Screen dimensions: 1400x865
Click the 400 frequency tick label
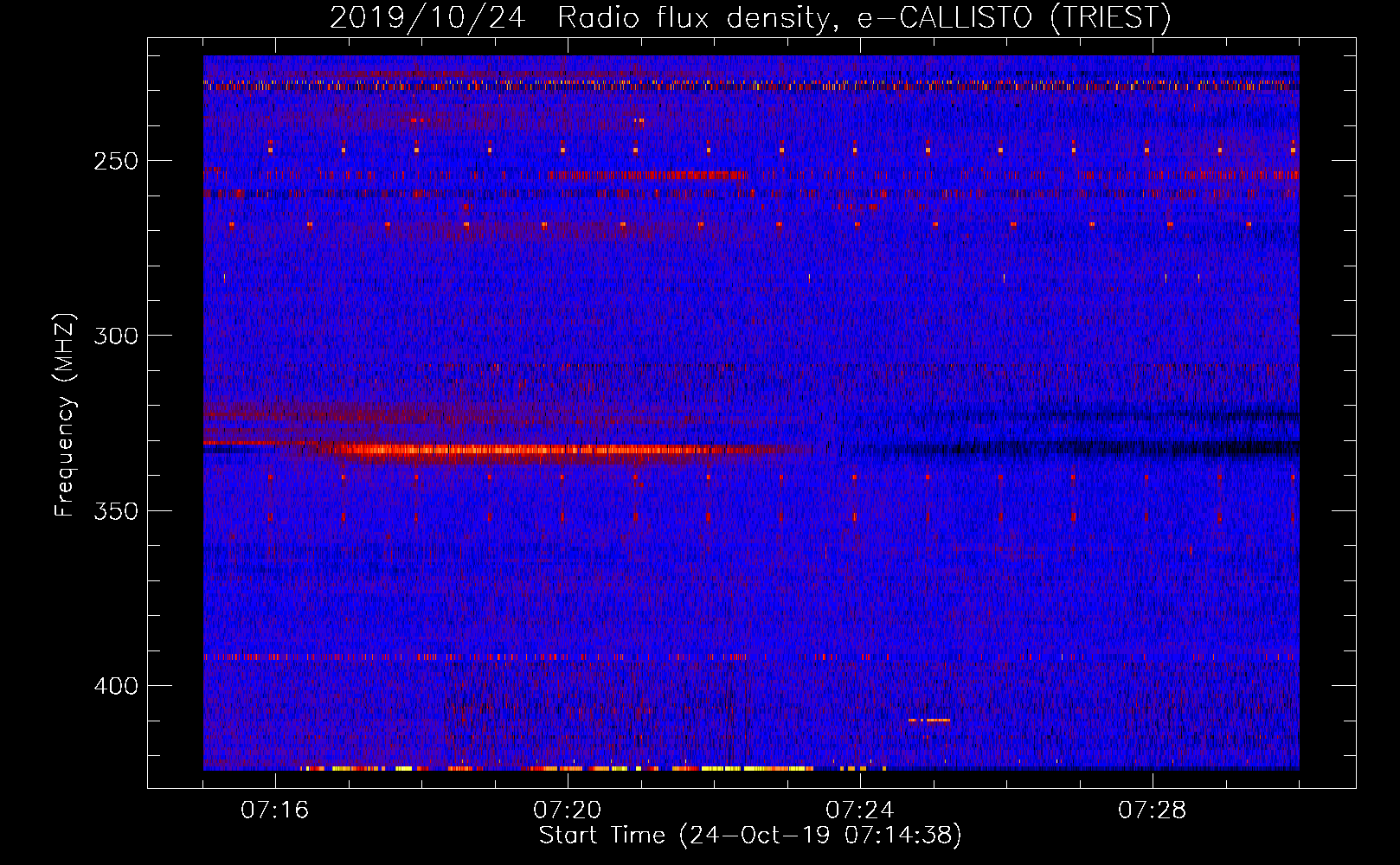[116, 686]
